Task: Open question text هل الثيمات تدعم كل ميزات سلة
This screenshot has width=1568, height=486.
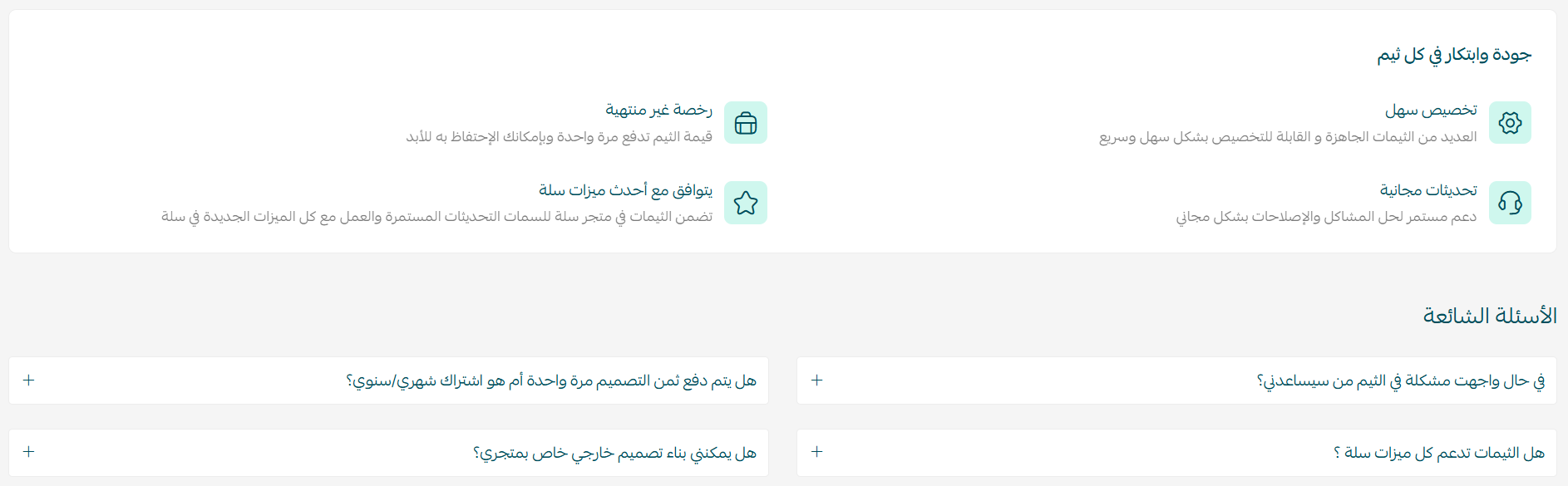Action: pos(1439,453)
